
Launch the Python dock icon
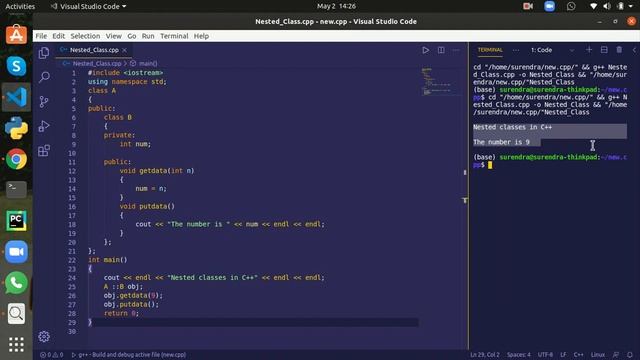point(16,128)
